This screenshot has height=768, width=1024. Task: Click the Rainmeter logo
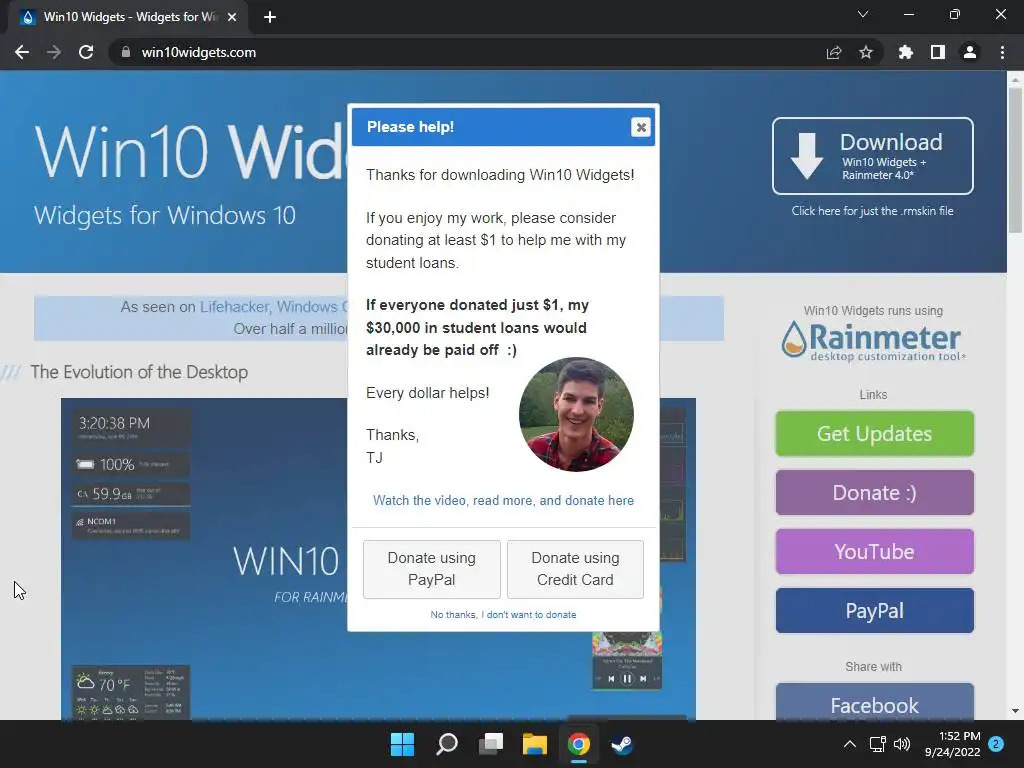[872, 340]
